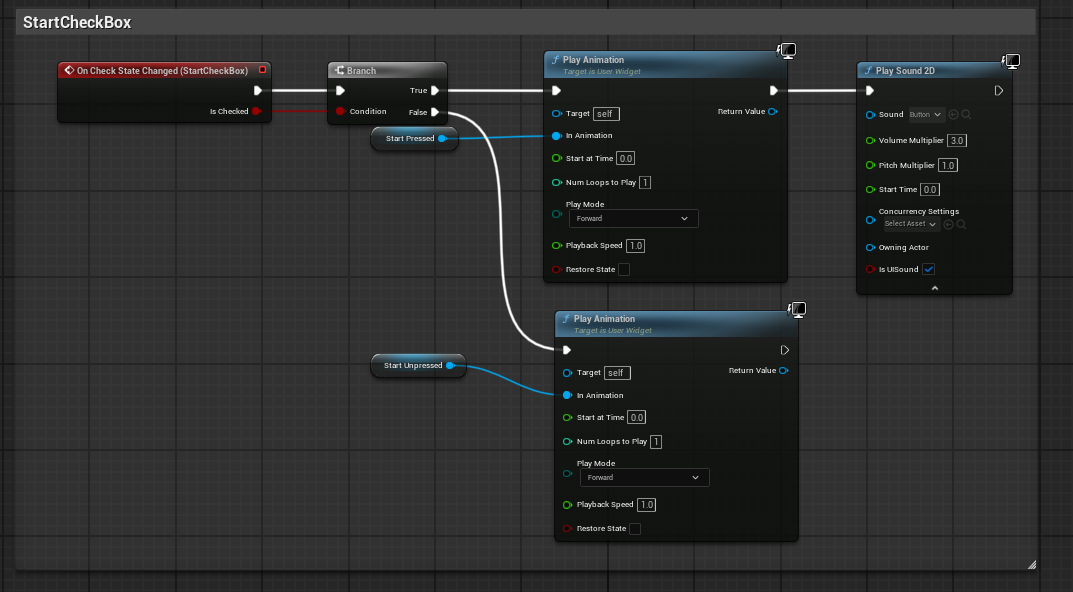Click Play Sound 2D output exec pin
Image resolution: width=1073 pixels, height=592 pixels.
[999, 90]
